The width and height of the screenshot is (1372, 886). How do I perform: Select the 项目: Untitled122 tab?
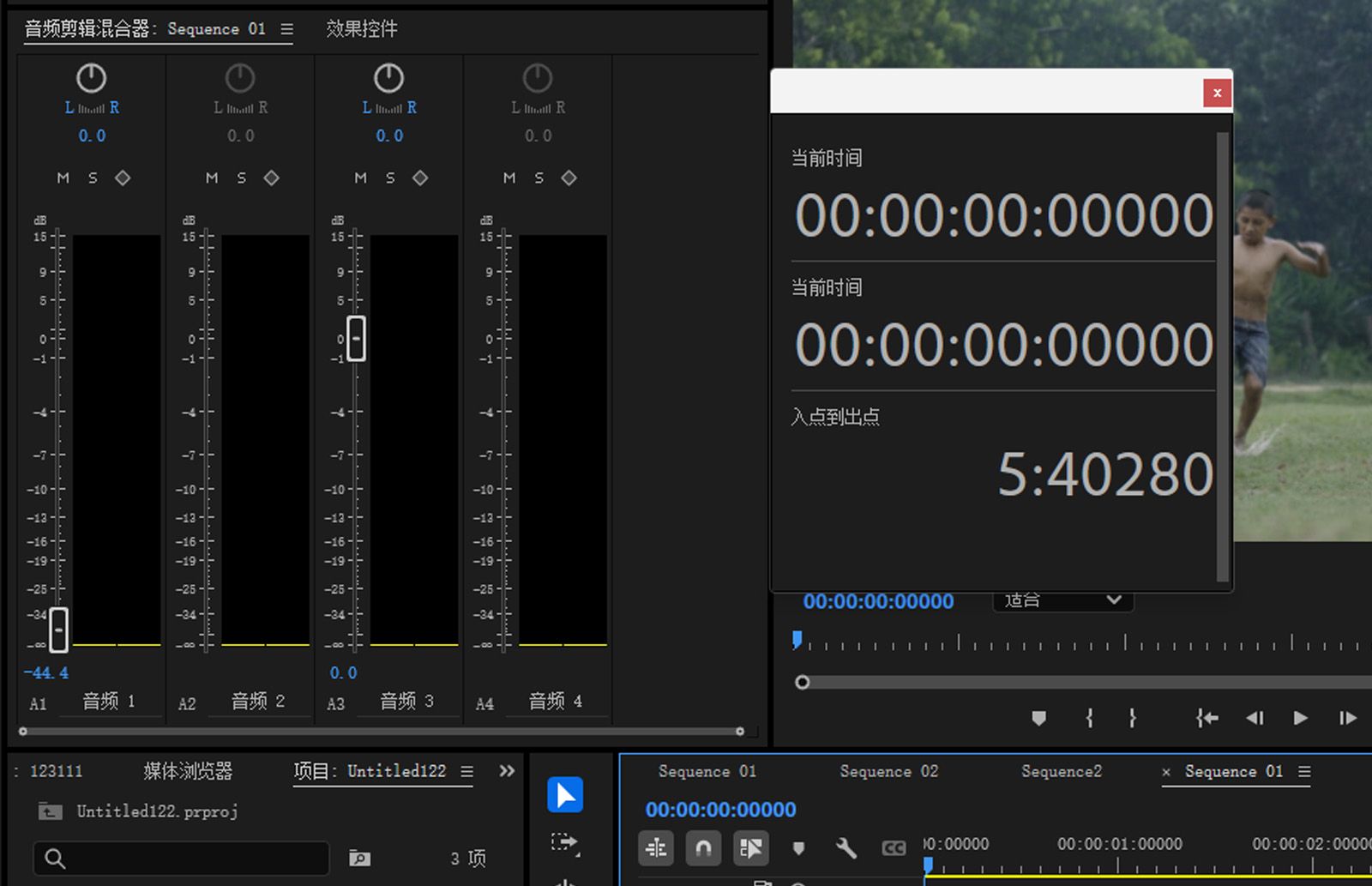pyautogui.click(x=370, y=771)
